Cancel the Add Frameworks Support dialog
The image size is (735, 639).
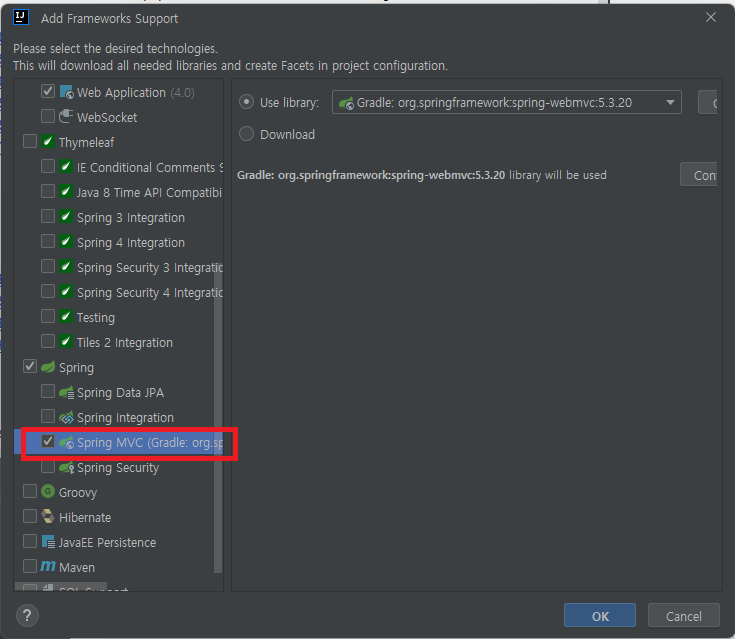click(684, 616)
